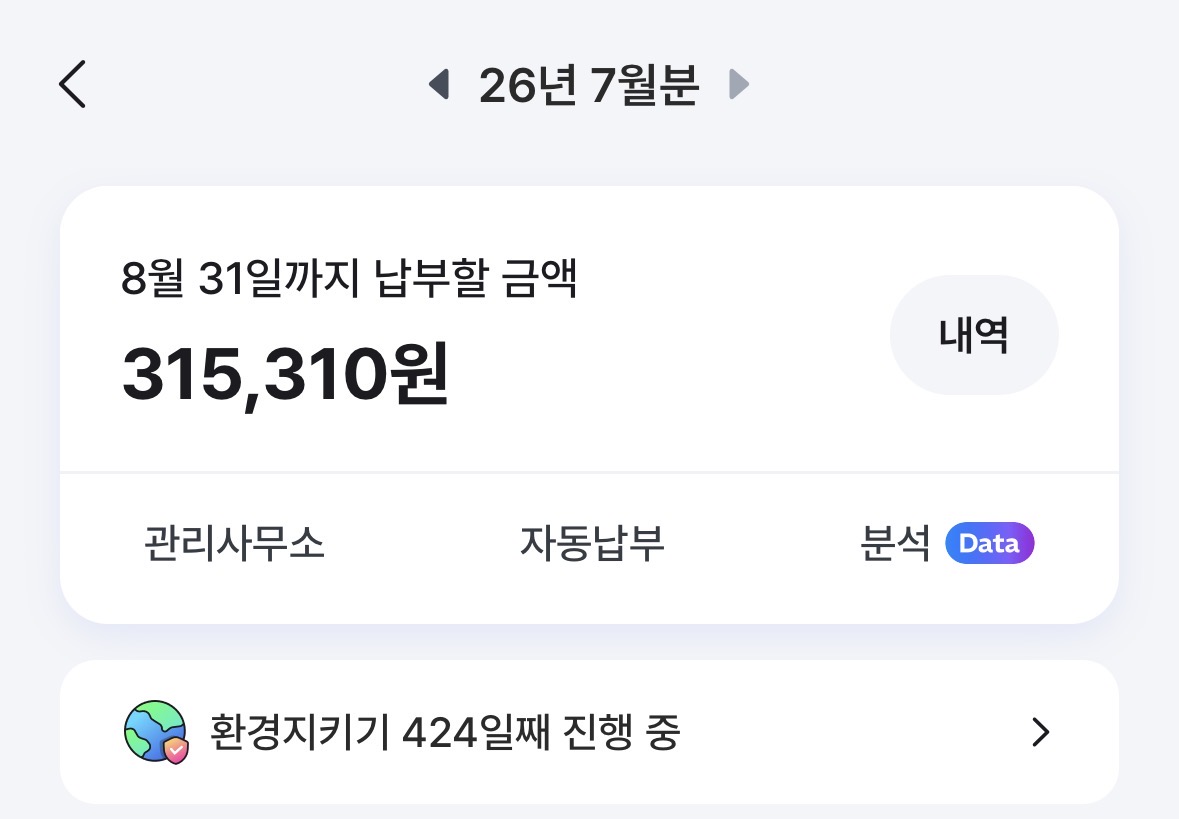Tap the blue Data badge
Viewport: 1179px width, 819px height.
click(x=990, y=543)
